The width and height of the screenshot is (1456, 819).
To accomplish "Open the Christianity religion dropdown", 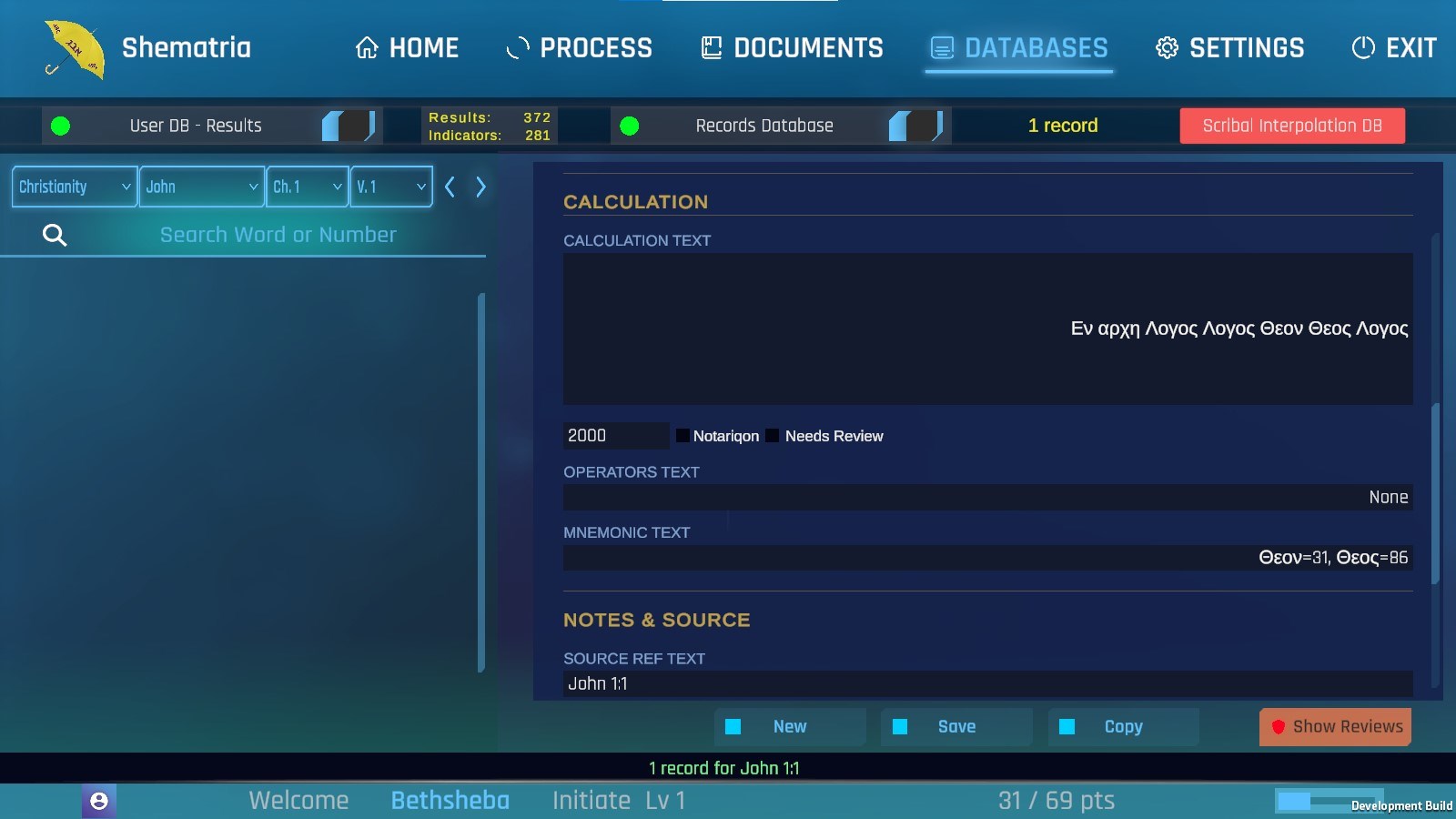I will [x=75, y=187].
